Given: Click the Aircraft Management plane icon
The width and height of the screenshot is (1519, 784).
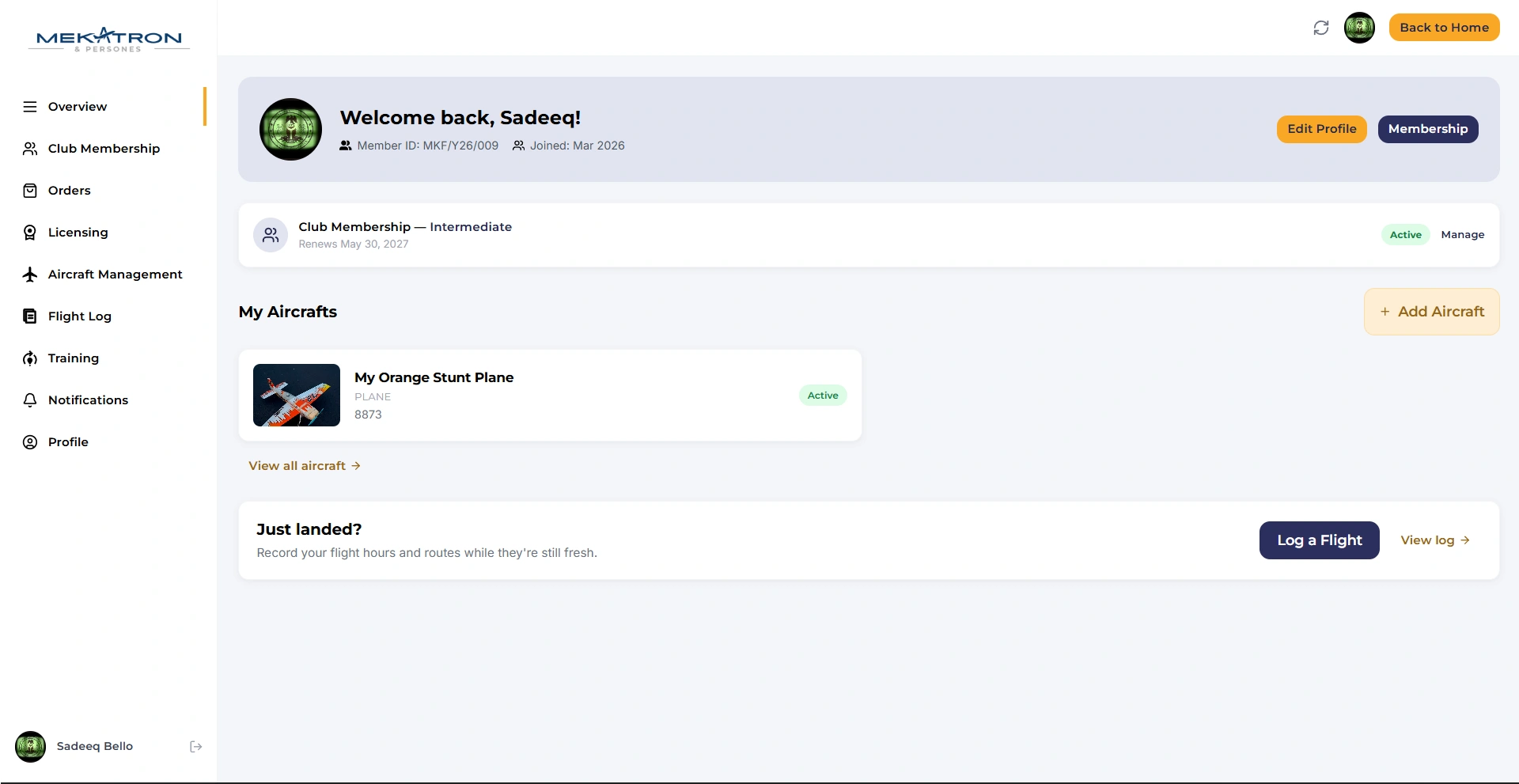Looking at the screenshot, I should point(30,275).
